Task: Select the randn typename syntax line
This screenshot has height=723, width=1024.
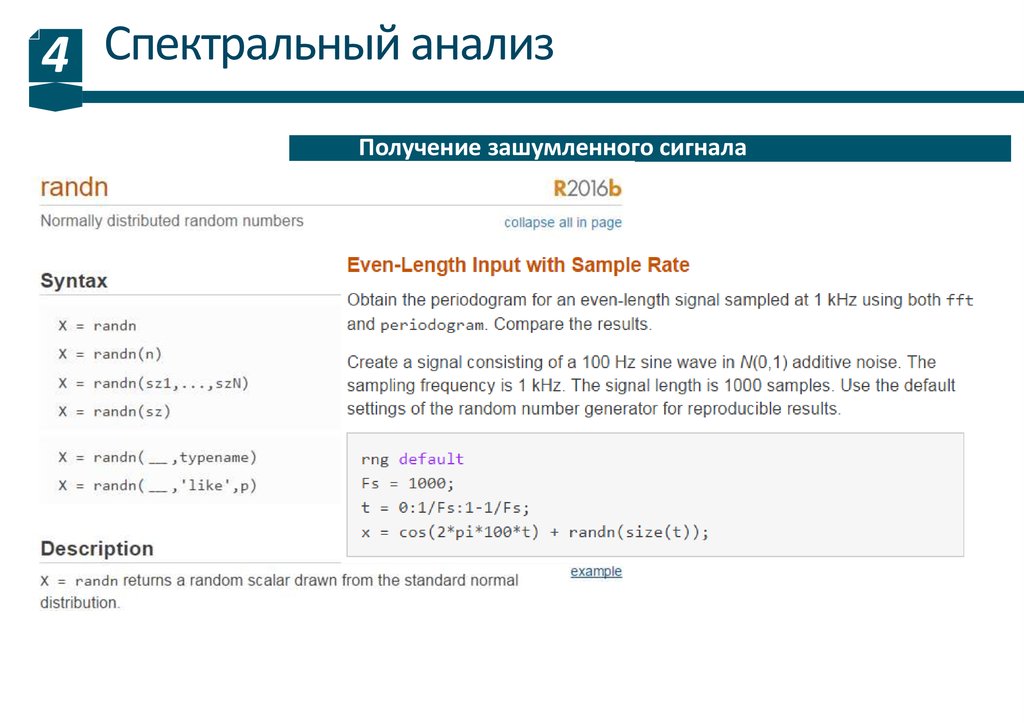Action: tap(157, 457)
